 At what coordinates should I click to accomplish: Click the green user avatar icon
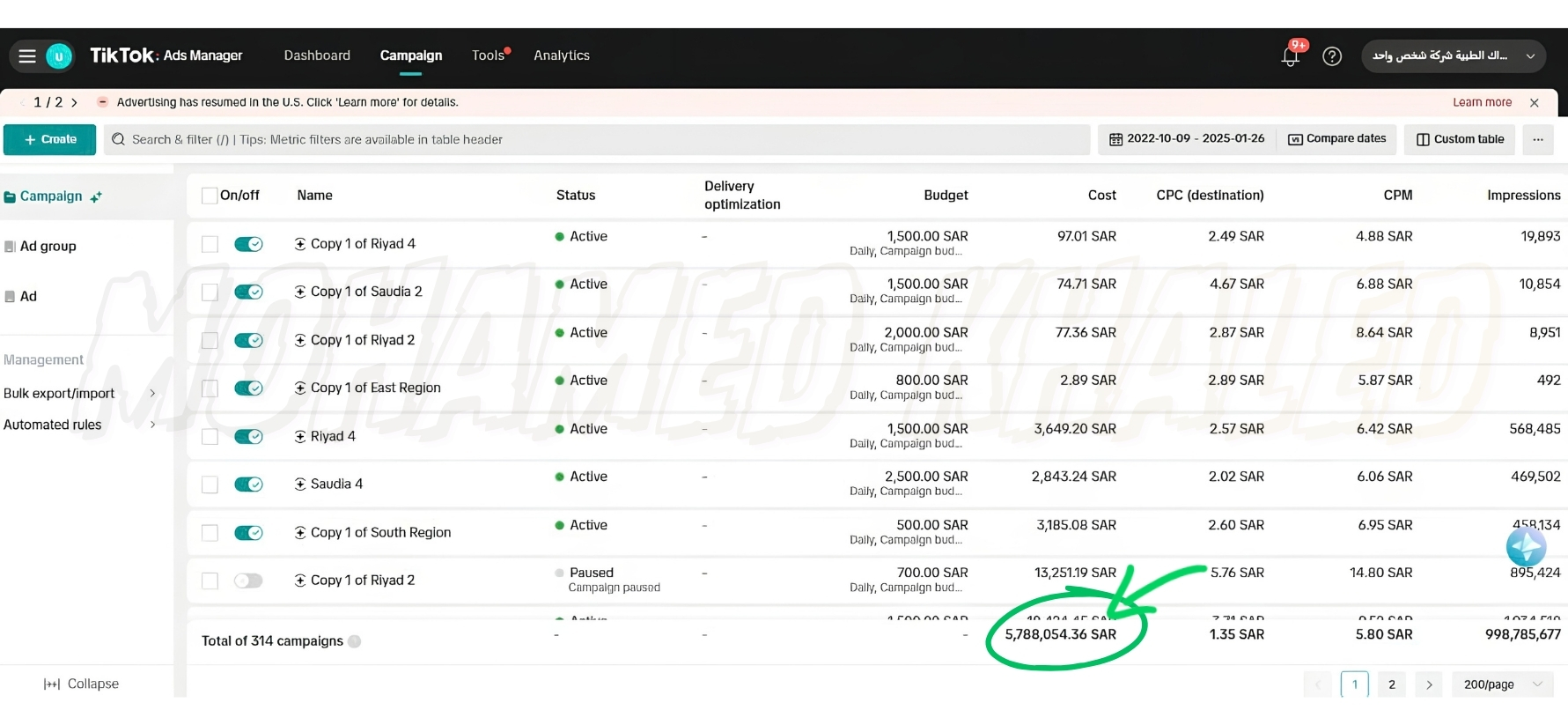tap(59, 56)
